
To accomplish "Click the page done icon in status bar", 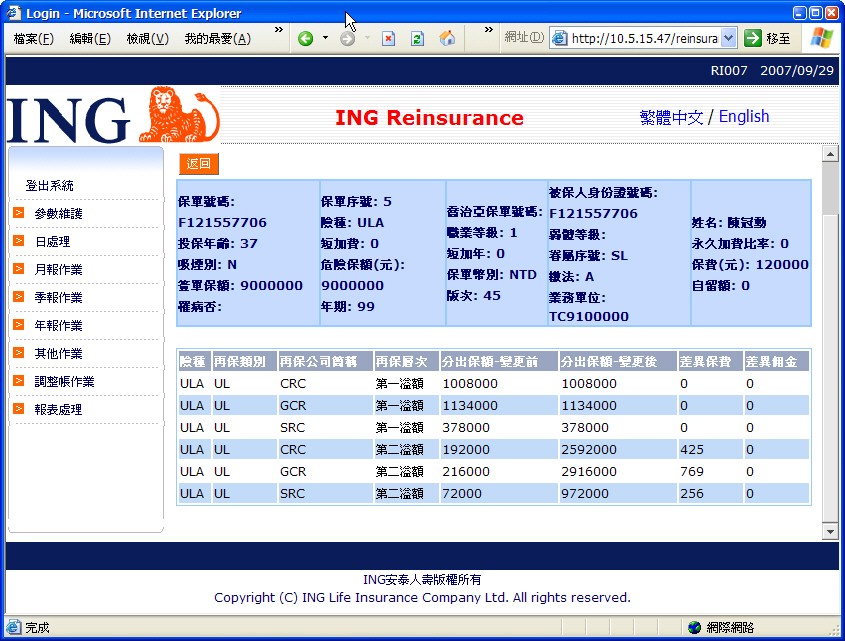I will 13,627.
